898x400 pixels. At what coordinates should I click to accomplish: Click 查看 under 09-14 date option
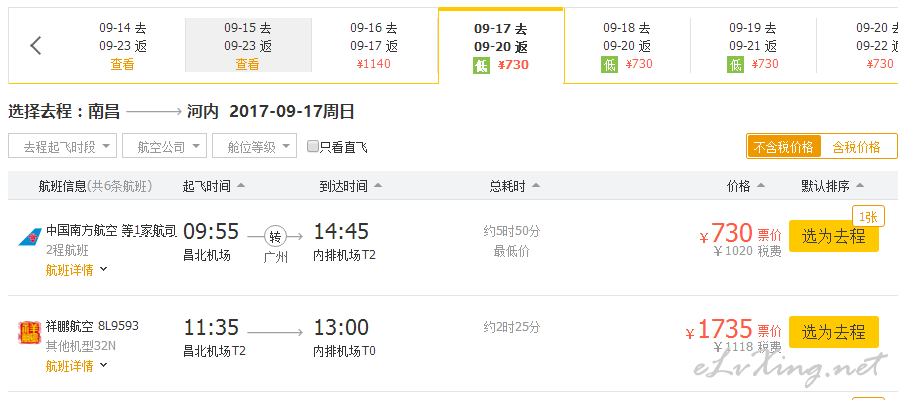tap(122, 64)
